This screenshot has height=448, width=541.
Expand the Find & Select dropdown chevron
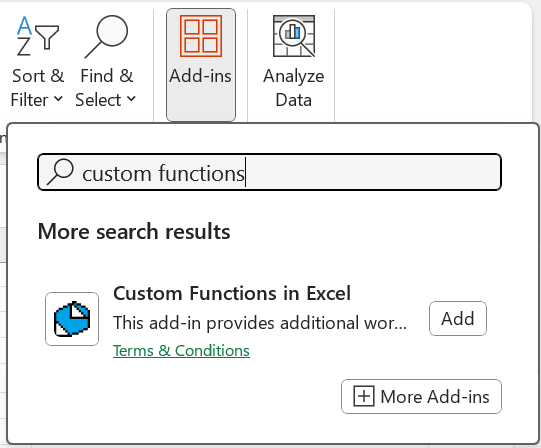131,99
